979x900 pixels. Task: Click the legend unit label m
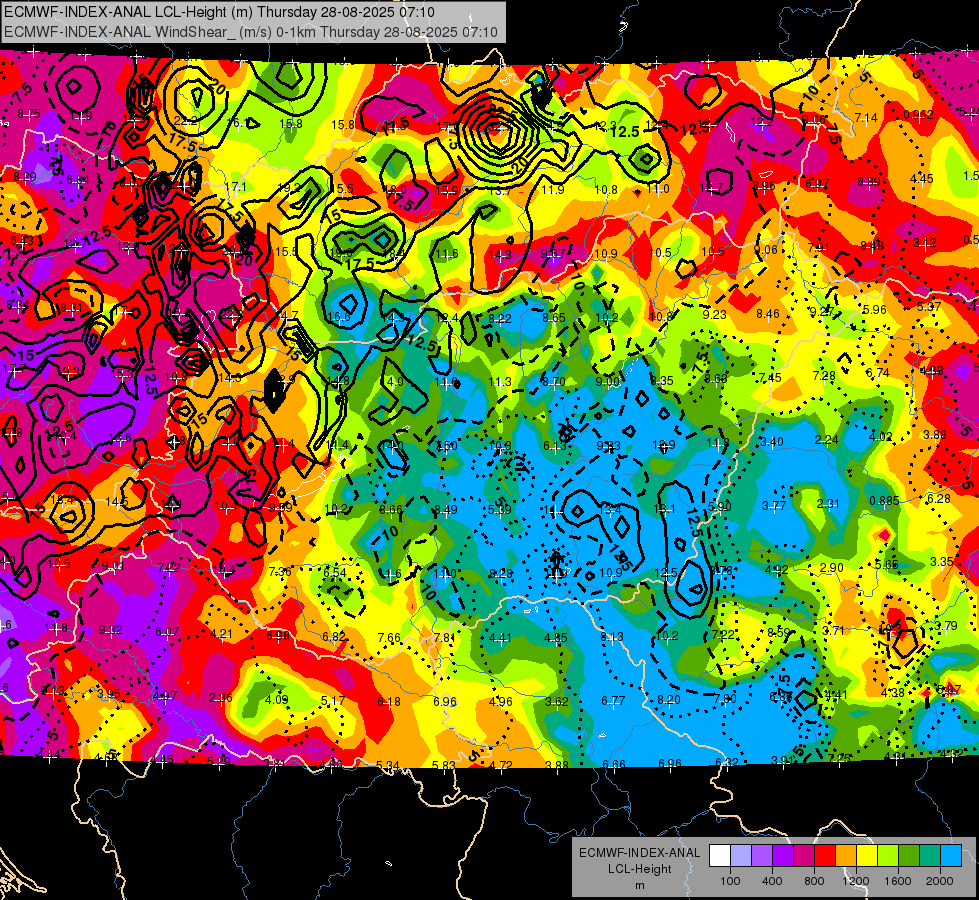tap(639, 885)
